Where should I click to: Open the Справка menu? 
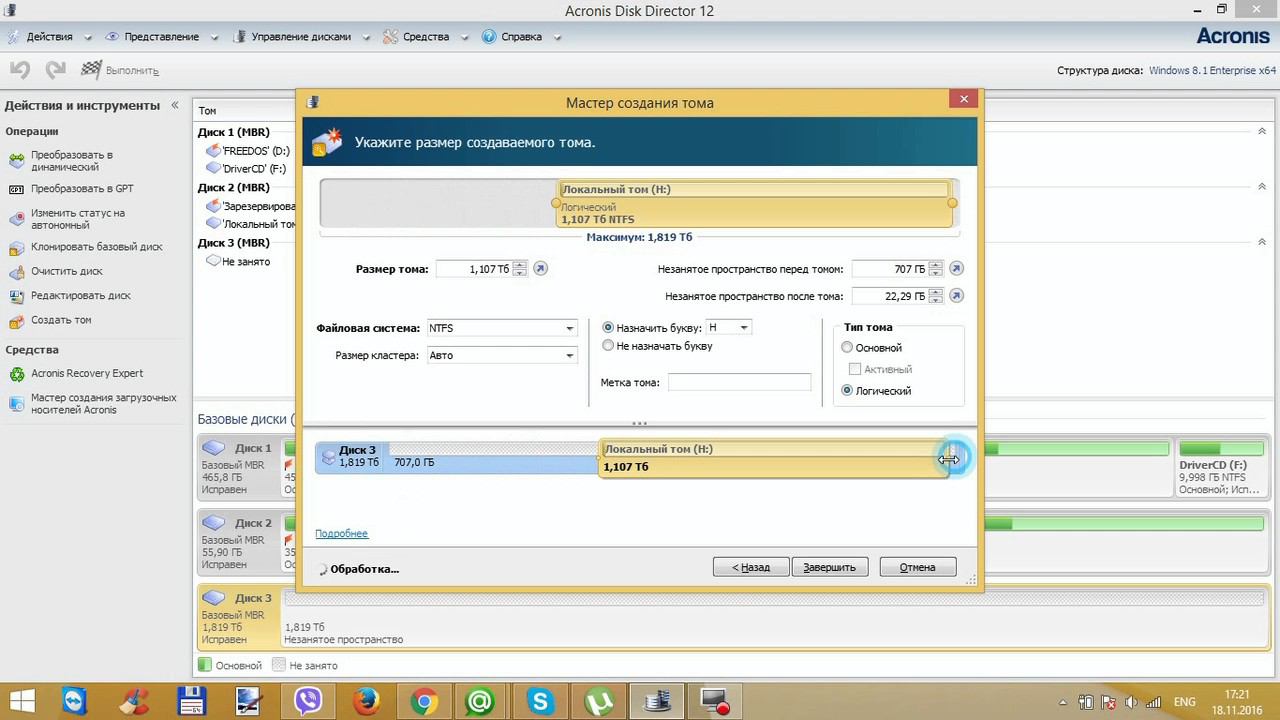pos(521,37)
